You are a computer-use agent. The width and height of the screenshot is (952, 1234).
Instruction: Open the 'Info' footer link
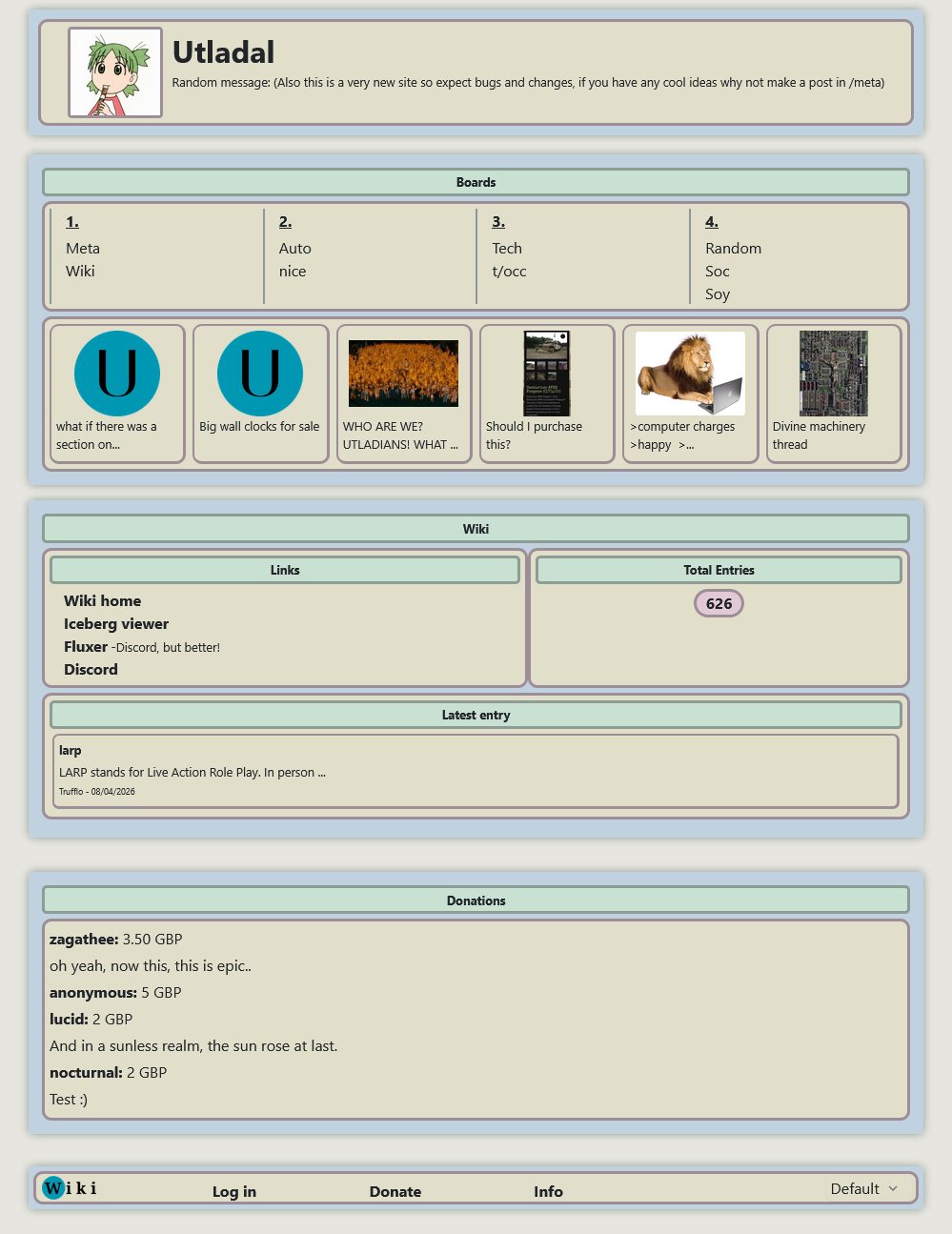[x=548, y=1191]
